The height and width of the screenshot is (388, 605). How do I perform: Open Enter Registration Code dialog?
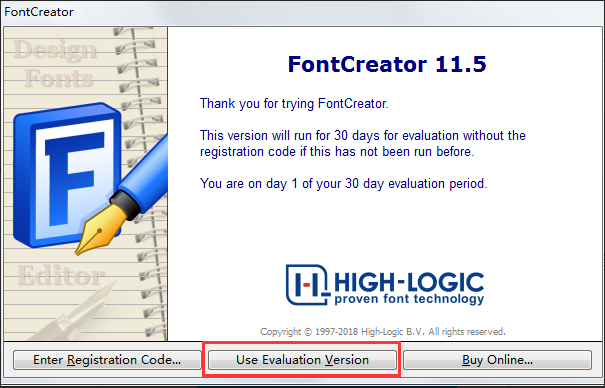pos(107,360)
